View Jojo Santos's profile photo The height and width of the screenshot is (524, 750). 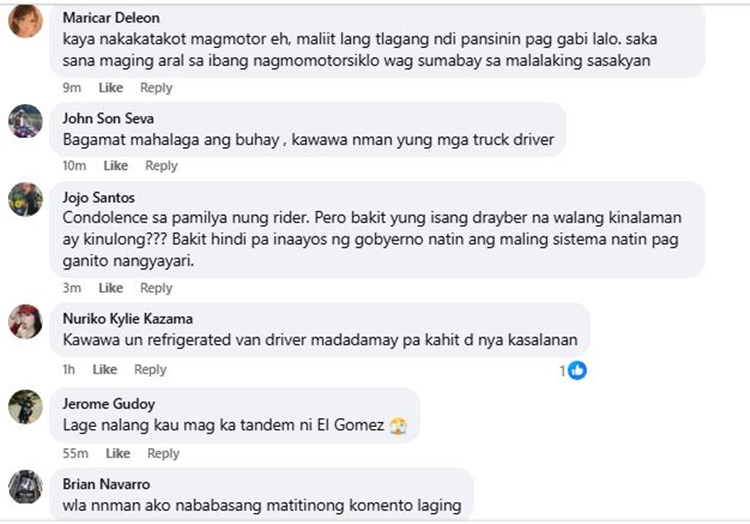click(x=25, y=199)
